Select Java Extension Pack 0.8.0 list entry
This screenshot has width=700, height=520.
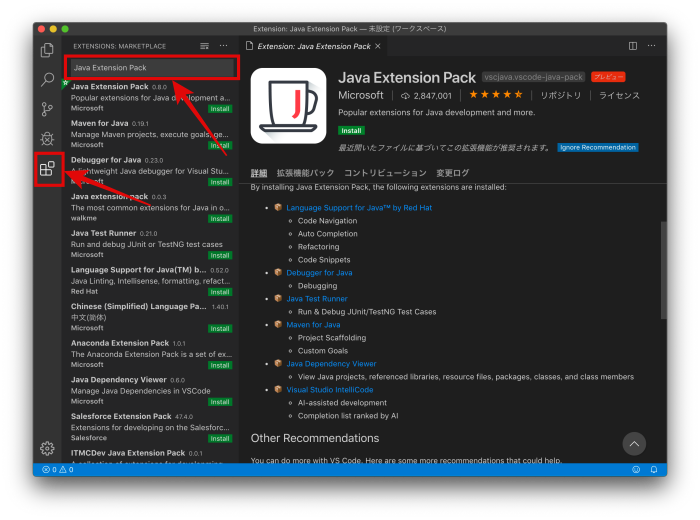click(150, 97)
